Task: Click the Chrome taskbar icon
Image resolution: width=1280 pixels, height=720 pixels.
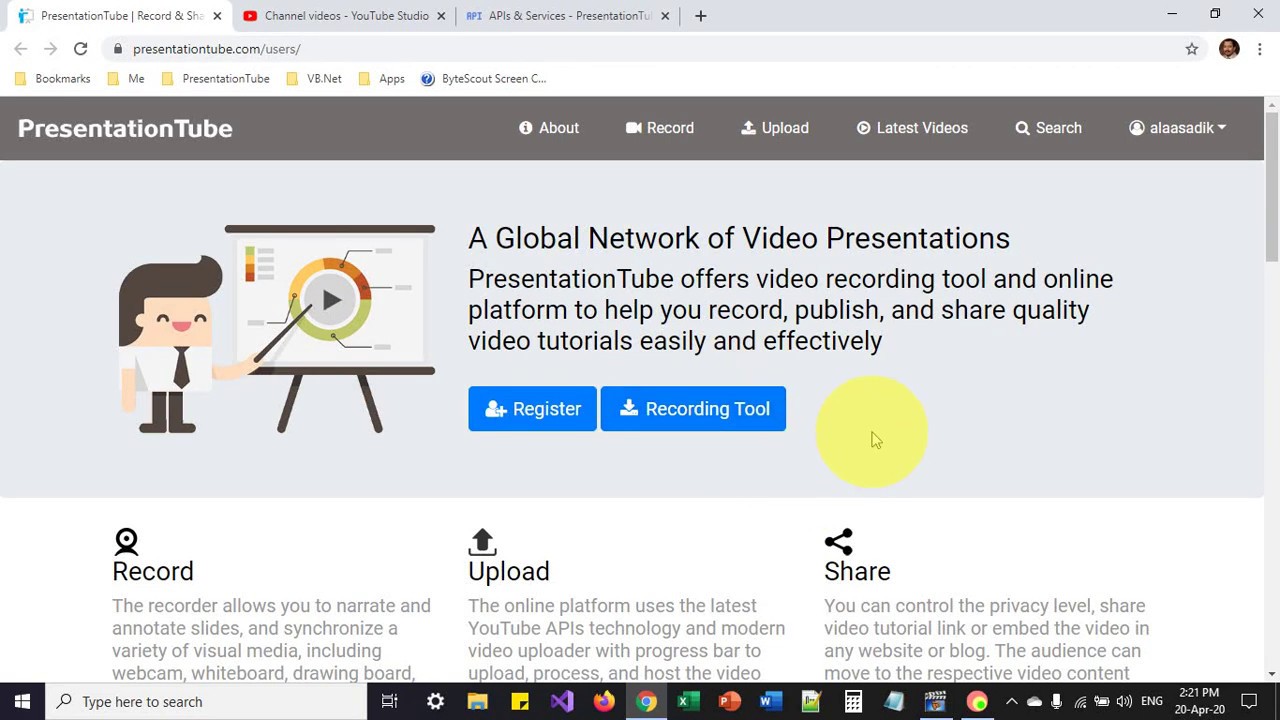Action: (646, 702)
